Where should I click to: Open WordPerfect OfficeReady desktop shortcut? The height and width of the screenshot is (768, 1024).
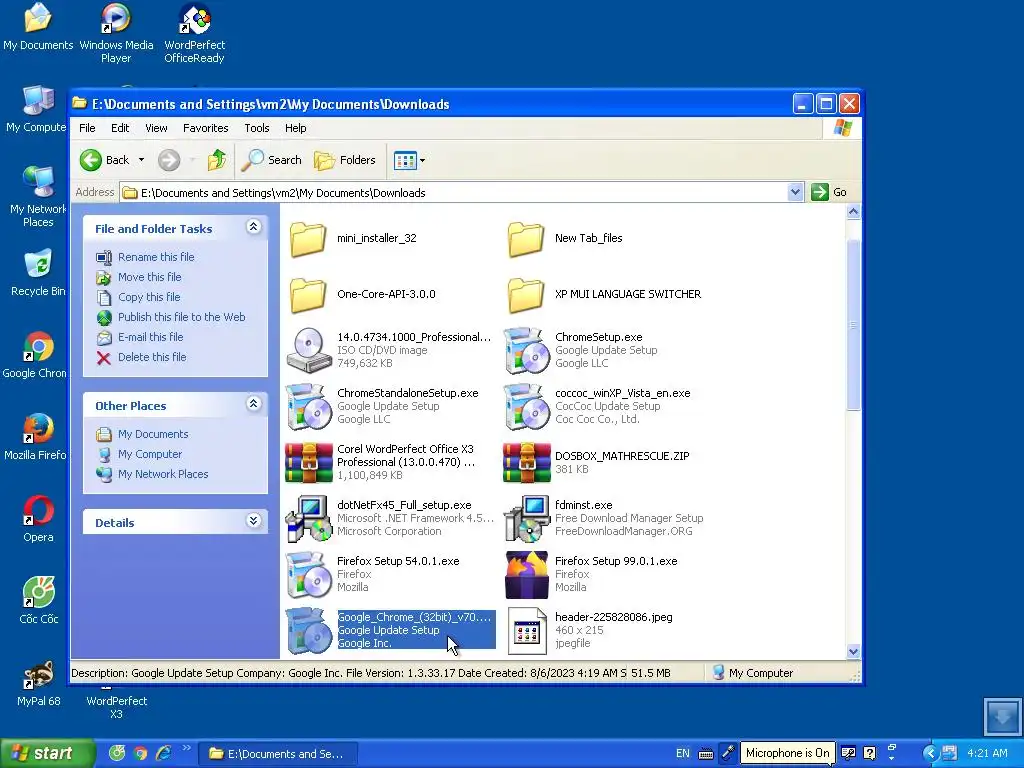click(195, 34)
